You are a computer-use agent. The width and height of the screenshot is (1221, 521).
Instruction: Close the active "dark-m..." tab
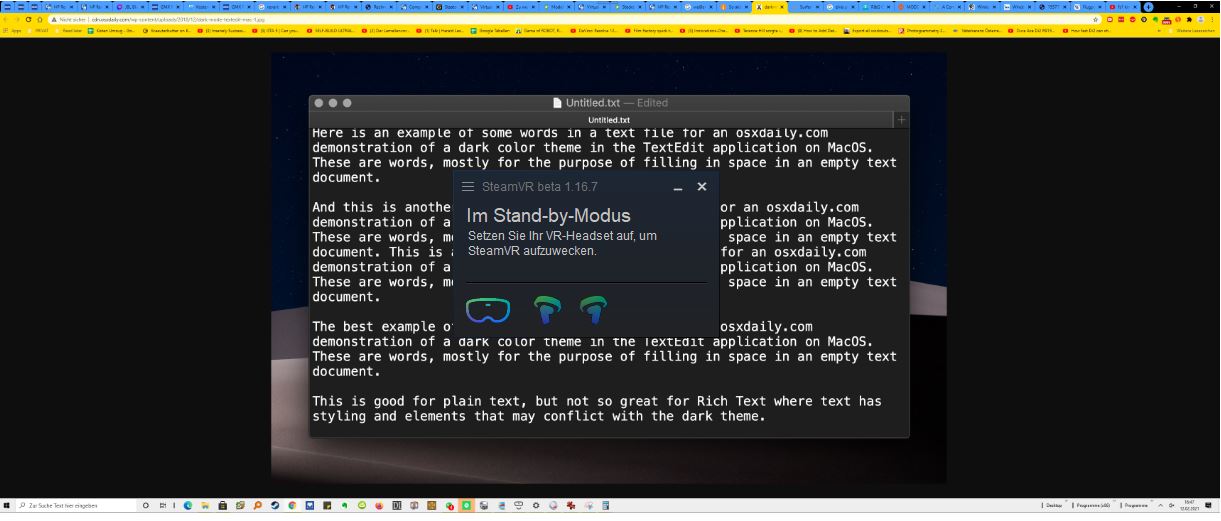[782, 7]
